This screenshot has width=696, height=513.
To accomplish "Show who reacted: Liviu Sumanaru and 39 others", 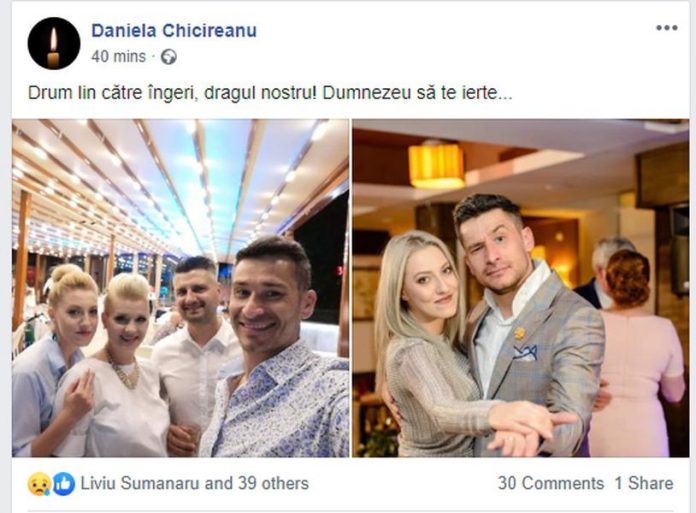I will pos(194,483).
